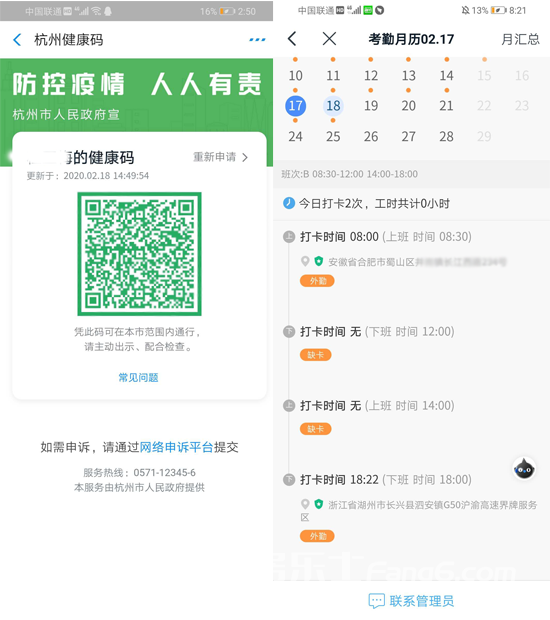Tap the blue clock icon beside 今日打卡2次
Viewport: 550px width, 620px height.
click(289, 203)
